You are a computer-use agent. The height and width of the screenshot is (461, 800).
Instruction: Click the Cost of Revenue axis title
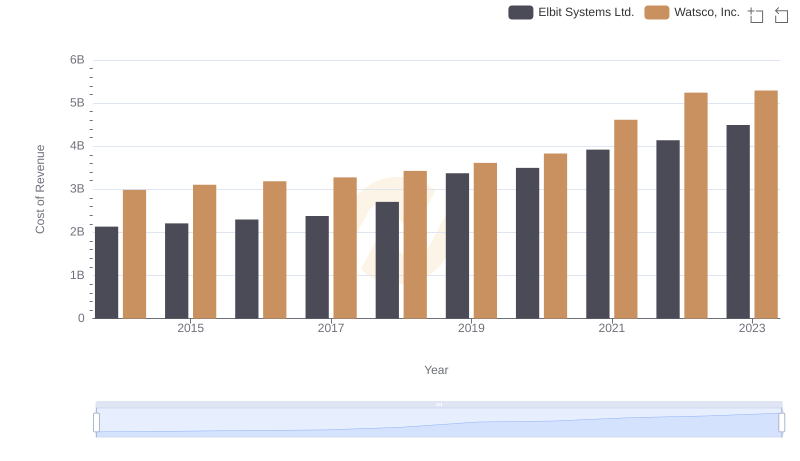click(40, 189)
